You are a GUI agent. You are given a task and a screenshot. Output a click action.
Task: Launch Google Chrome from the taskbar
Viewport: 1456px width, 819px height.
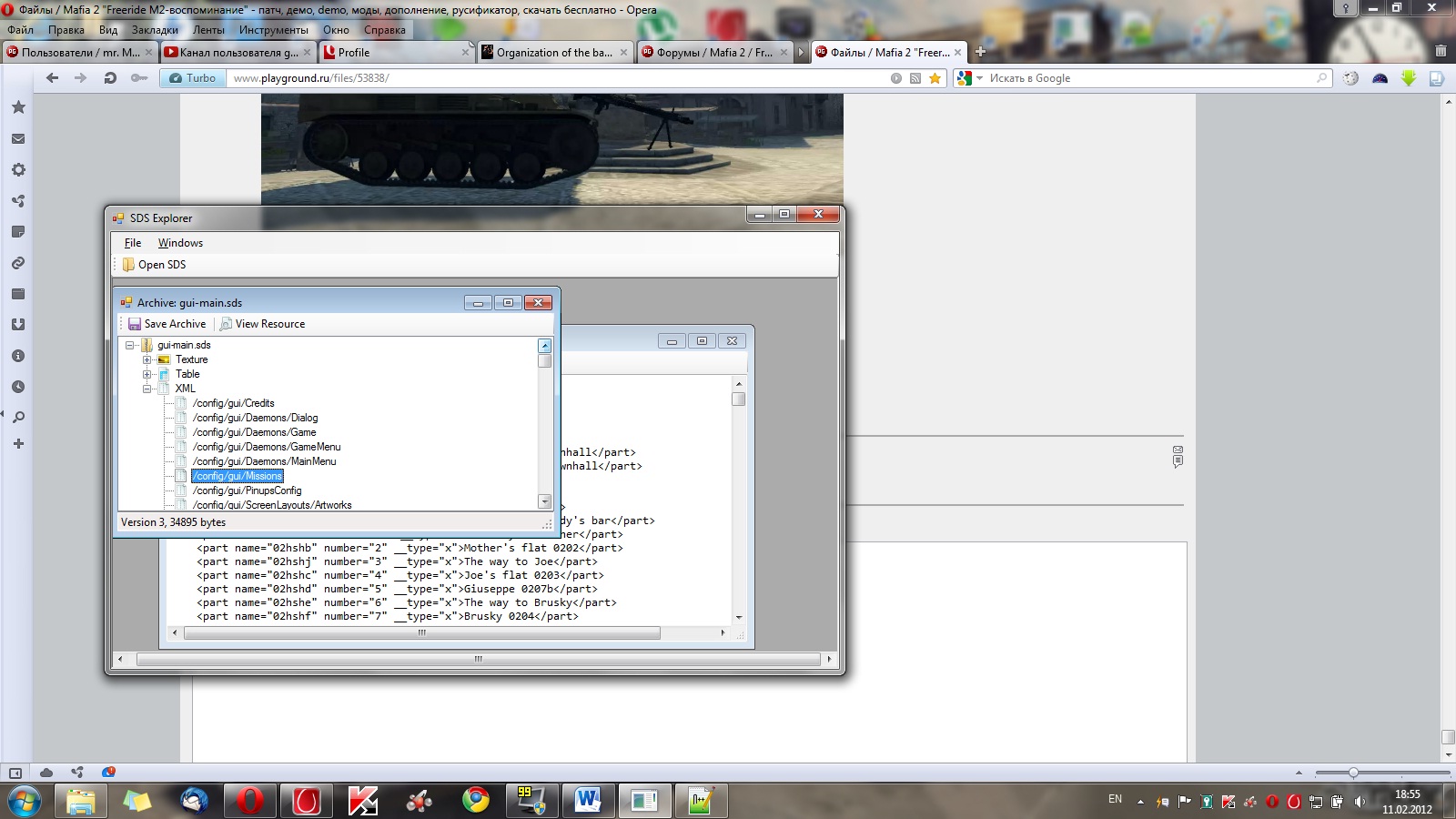pos(475,801)
